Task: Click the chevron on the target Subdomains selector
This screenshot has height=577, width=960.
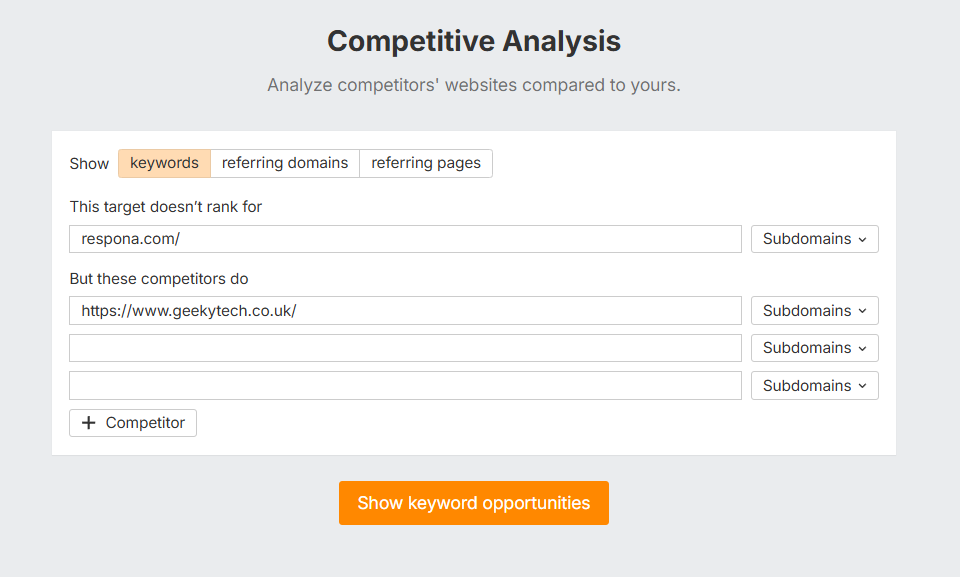Action: tap(861, 238)
